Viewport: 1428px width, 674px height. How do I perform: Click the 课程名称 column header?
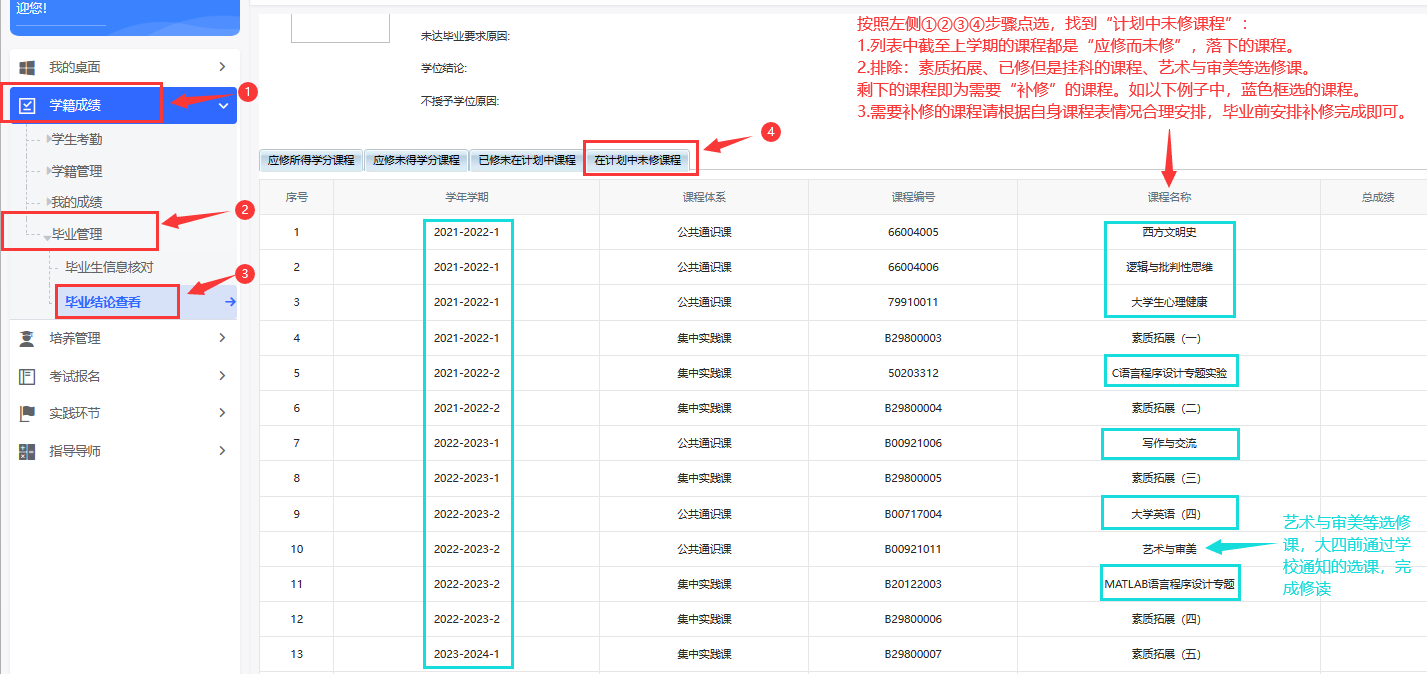tap(1169, 197)
